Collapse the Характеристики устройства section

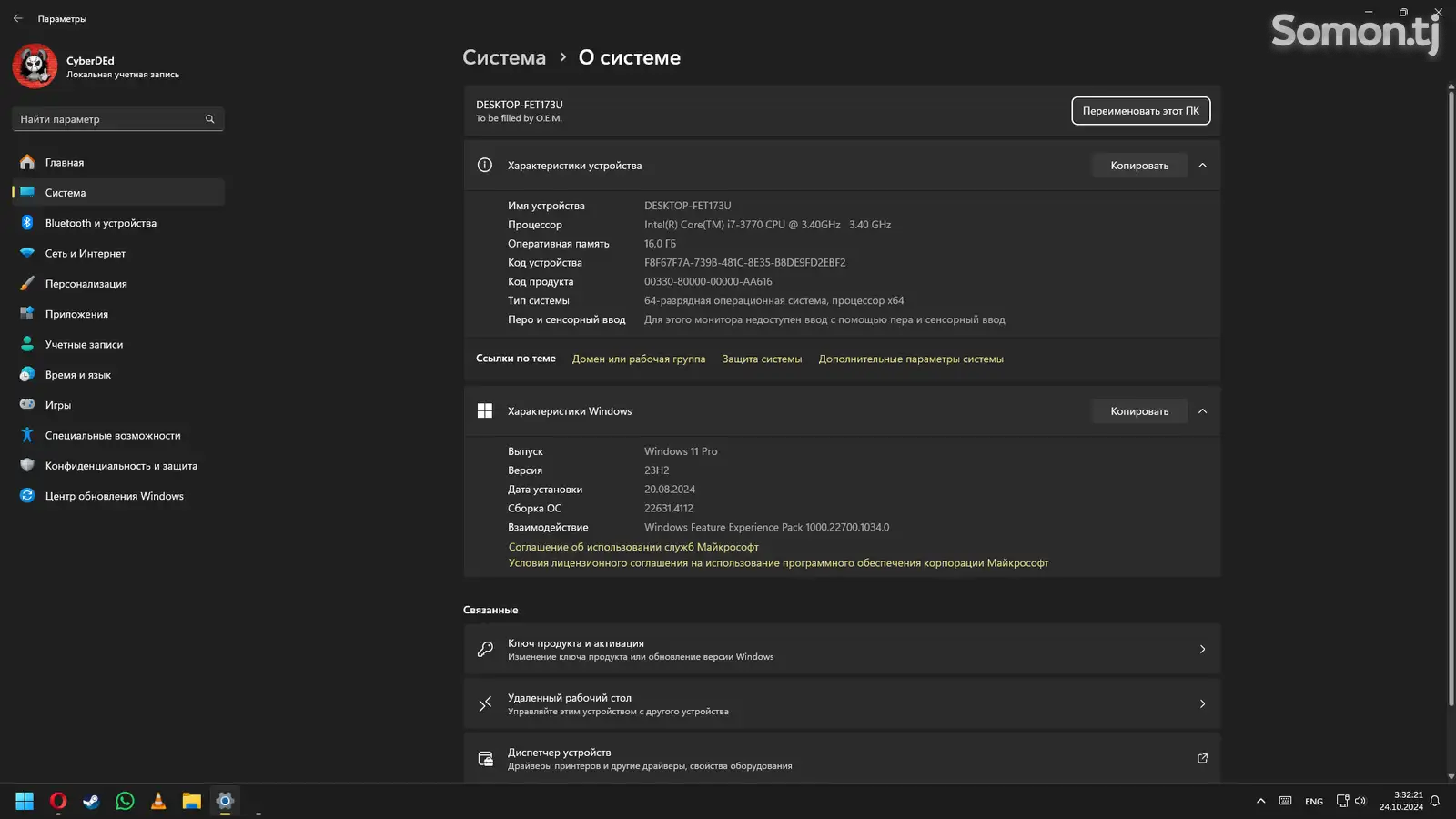tap(1202, 166)
